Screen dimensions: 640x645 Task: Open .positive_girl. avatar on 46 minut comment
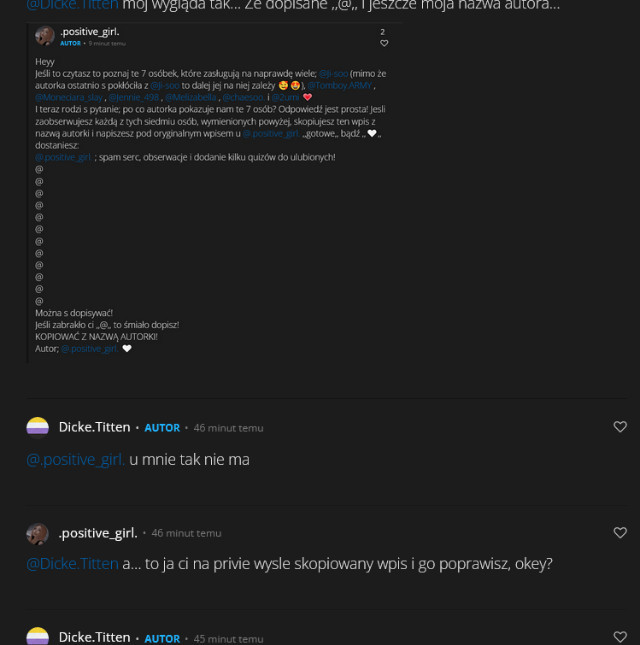click(37, 534)
